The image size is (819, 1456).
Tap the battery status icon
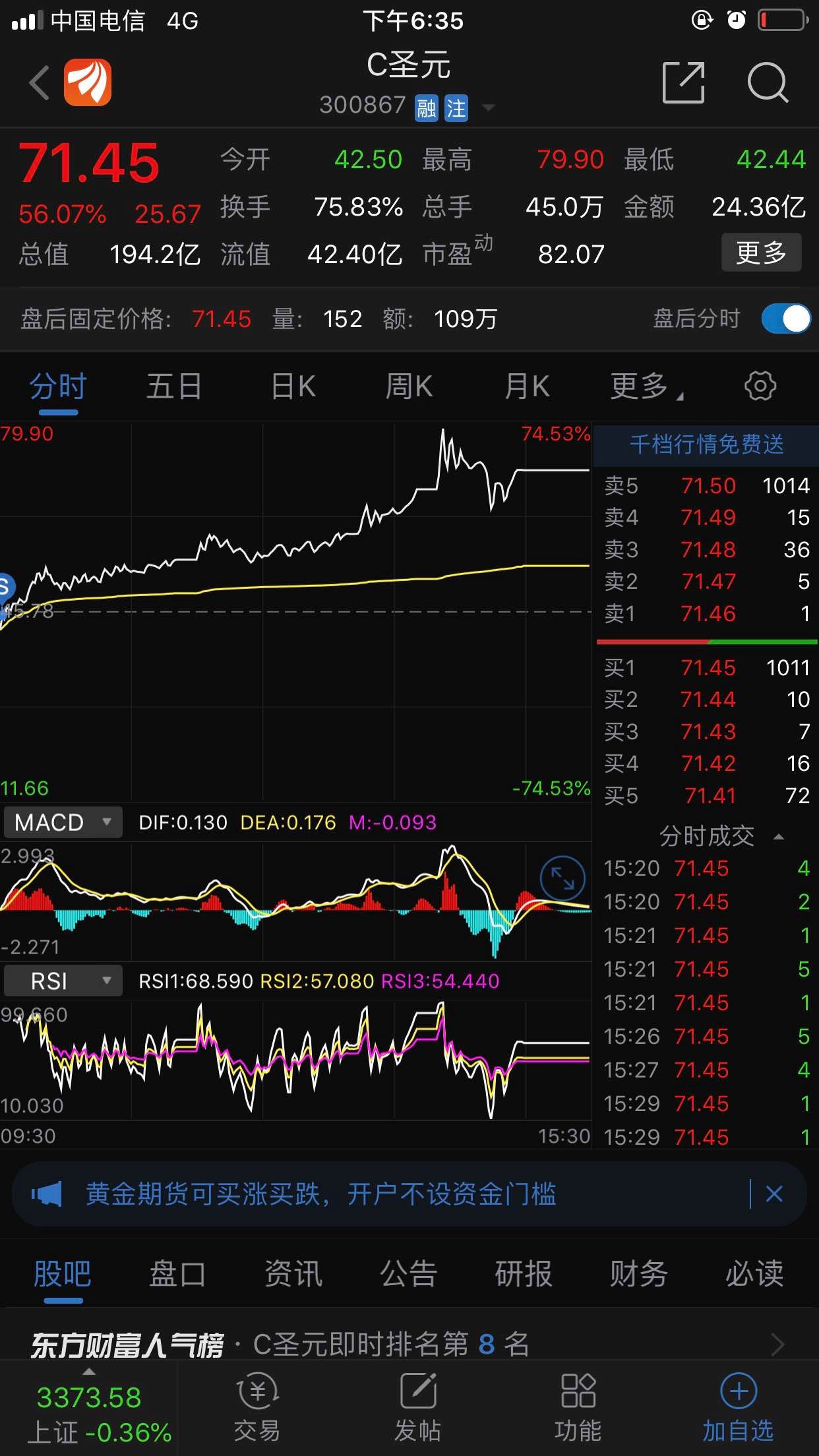pyautogui.click(x=783, y=20)
